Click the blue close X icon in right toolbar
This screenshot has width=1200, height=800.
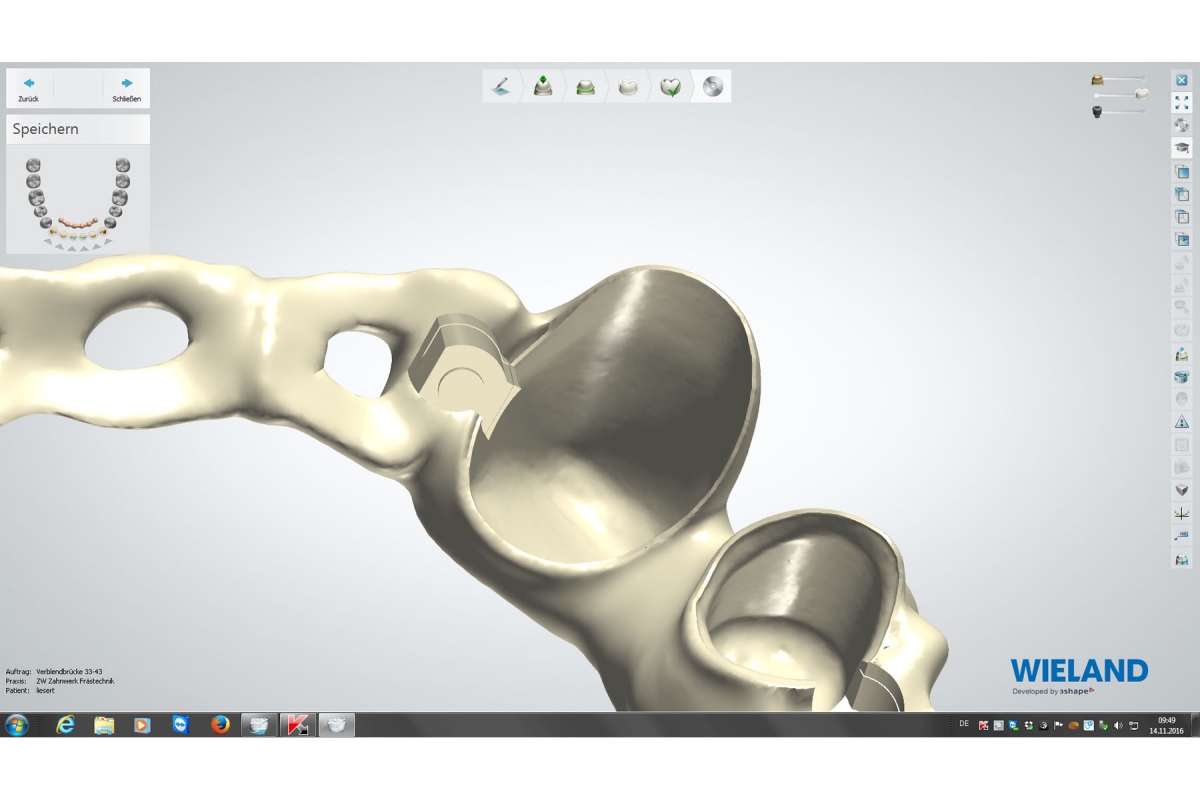click(x=1181, y=79)
